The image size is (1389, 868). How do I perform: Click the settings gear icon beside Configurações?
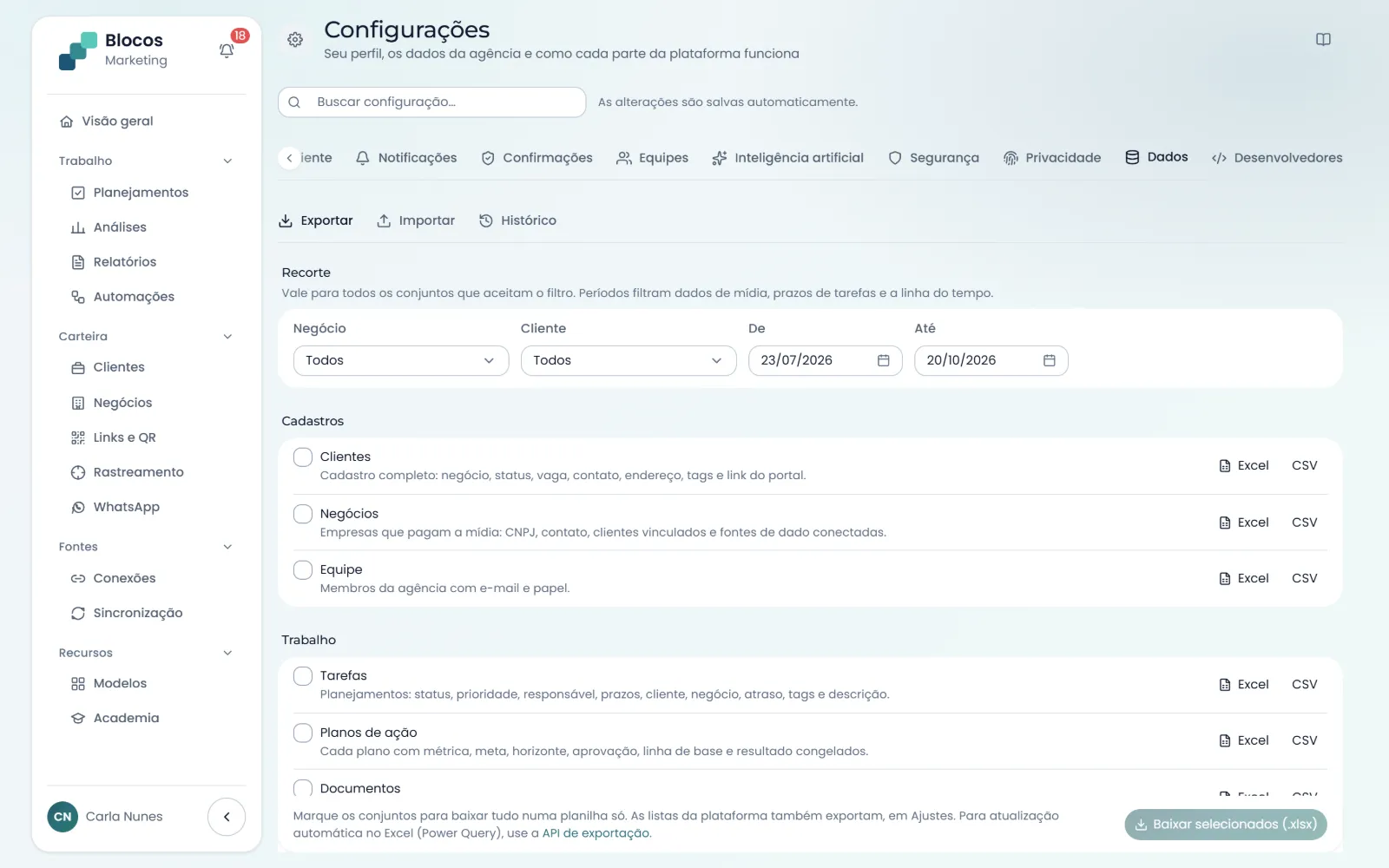point(295,40)
